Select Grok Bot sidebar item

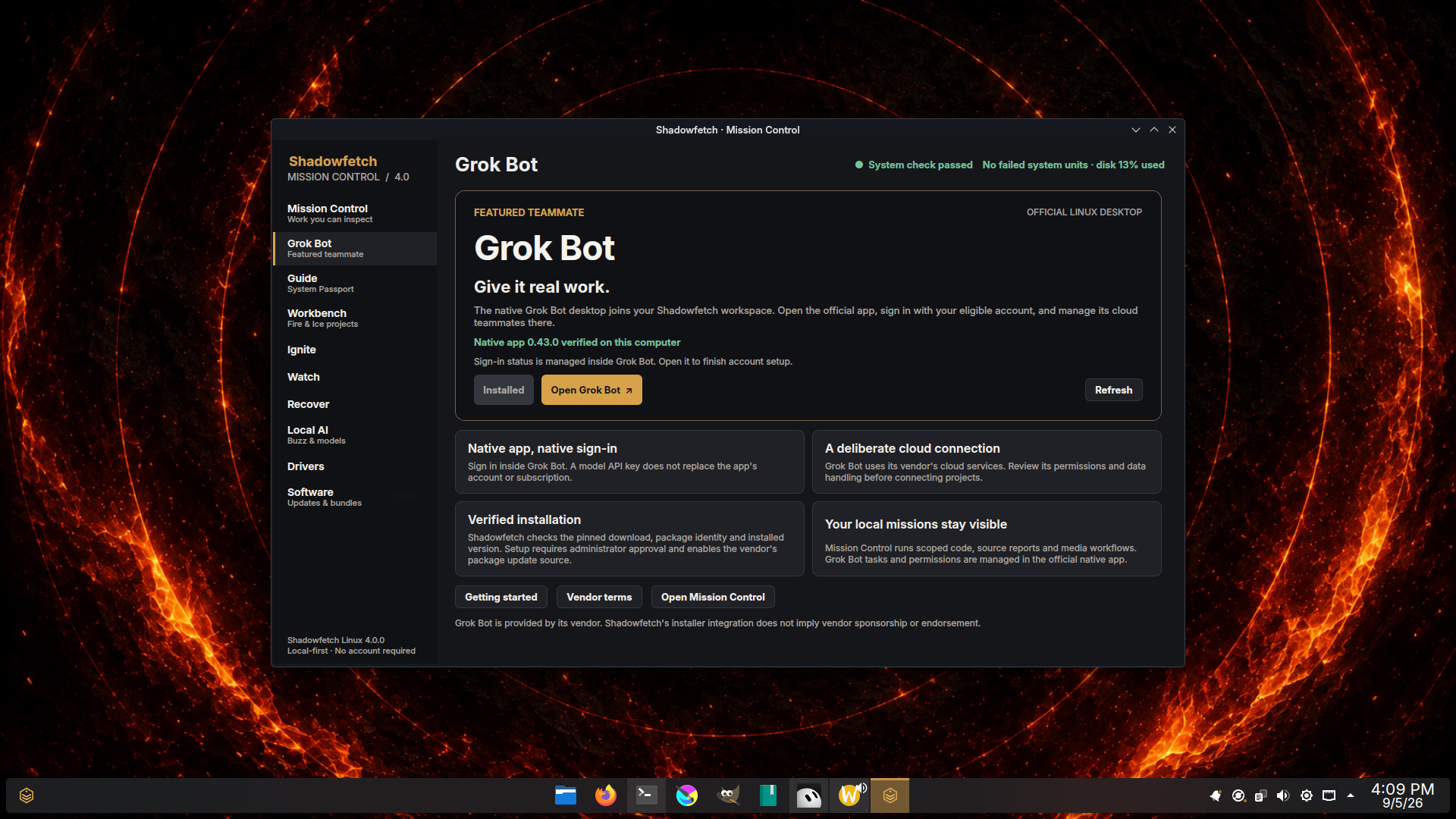355,248
